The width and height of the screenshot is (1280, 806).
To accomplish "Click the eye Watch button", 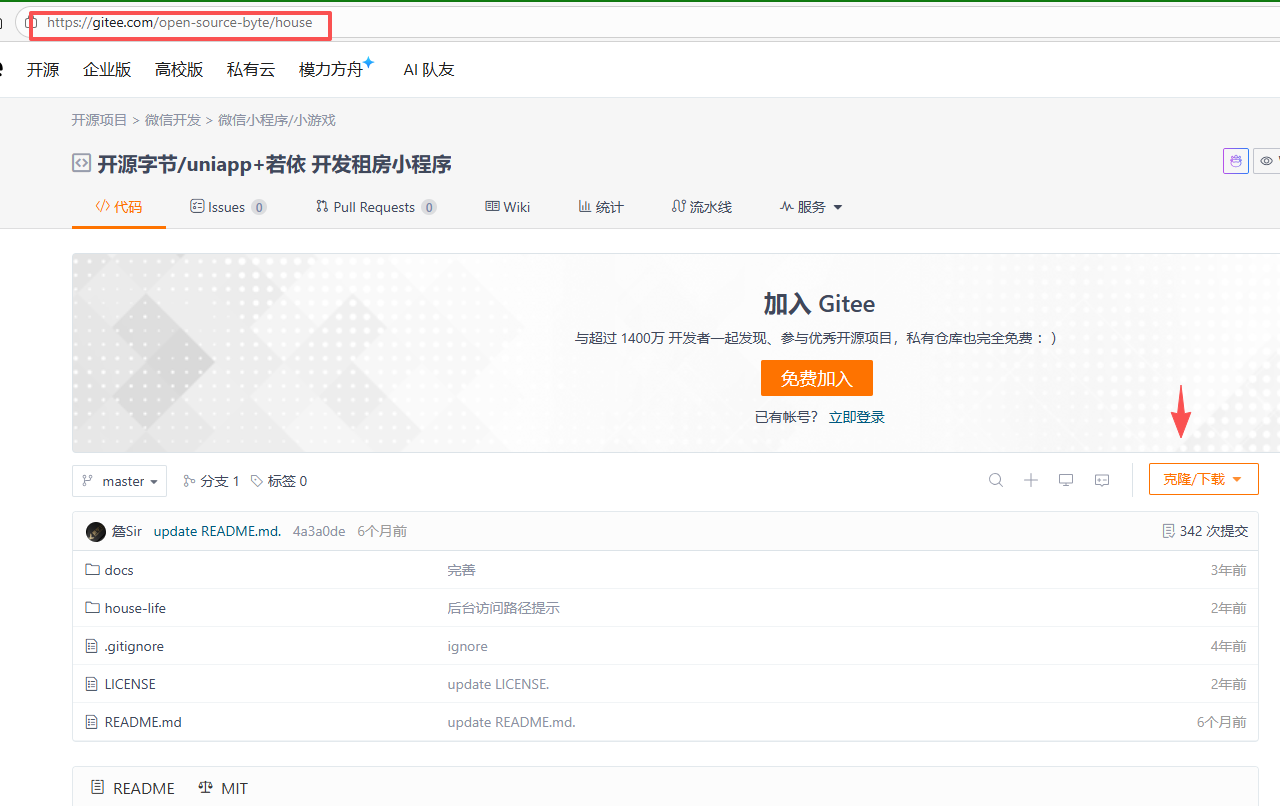I will tap(1267, 161).
